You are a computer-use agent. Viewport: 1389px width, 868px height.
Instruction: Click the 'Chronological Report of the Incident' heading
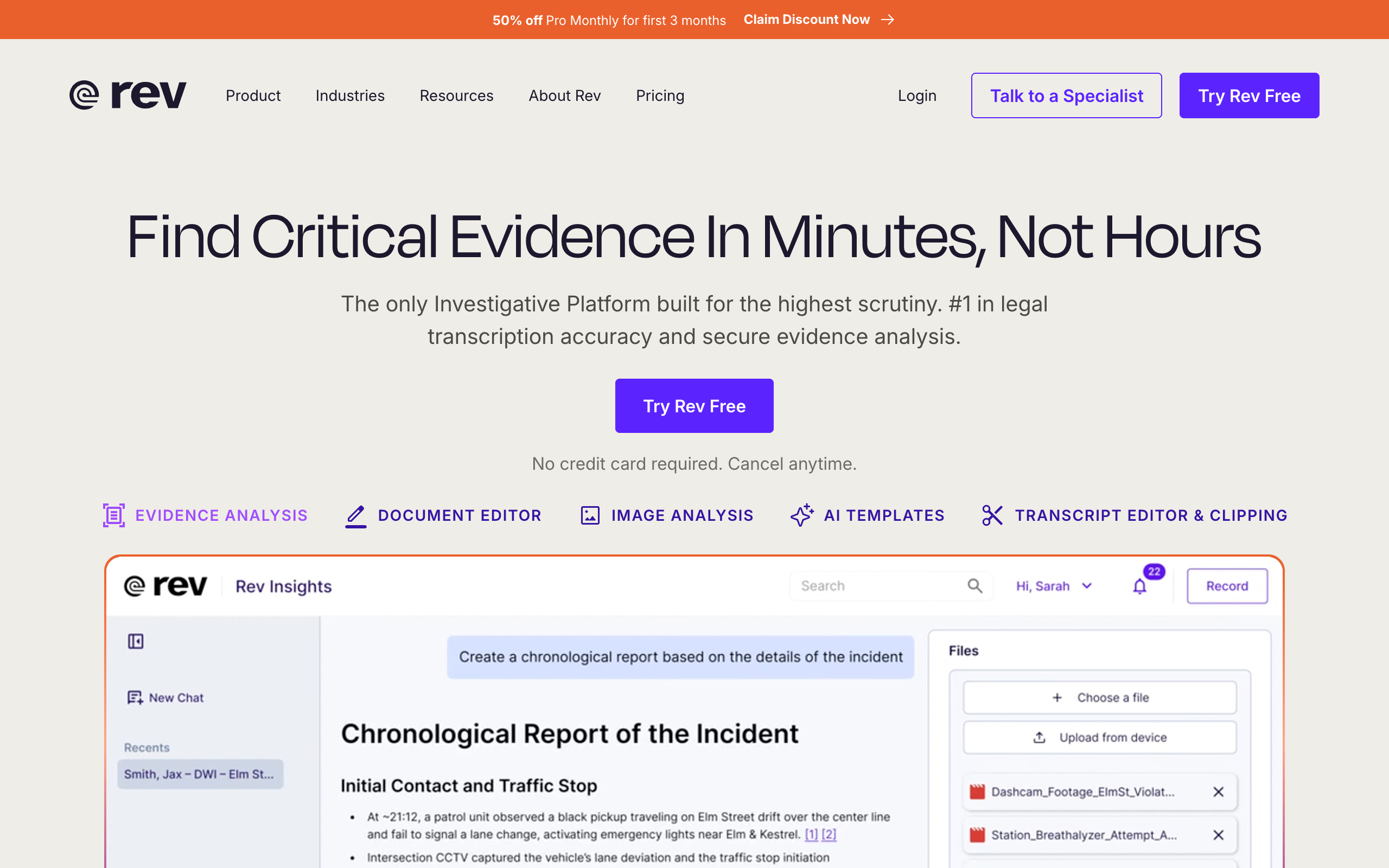(569, 733)
